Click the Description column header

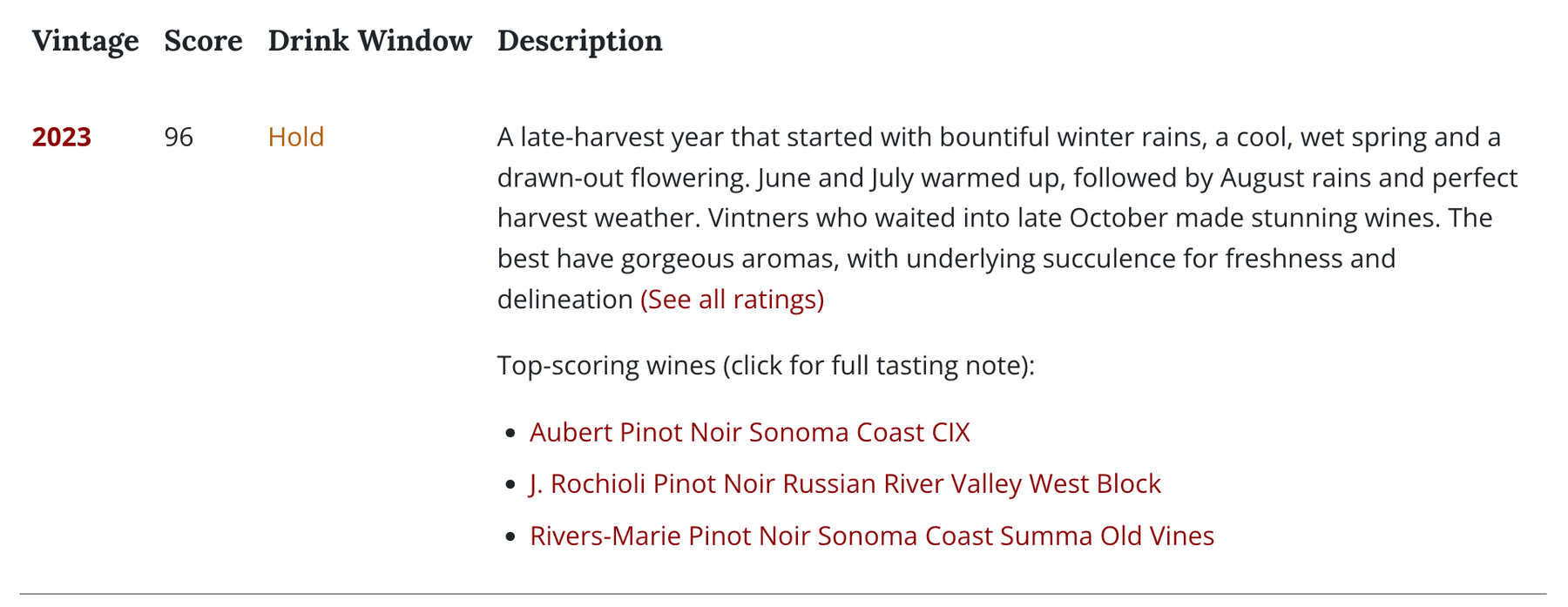tap(579, 41)
